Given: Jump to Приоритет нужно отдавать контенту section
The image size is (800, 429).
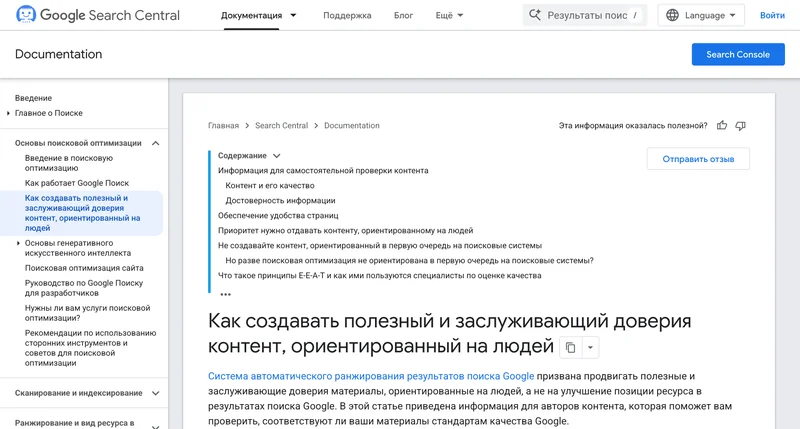Looking at the screenshot, I should [345, 231].
